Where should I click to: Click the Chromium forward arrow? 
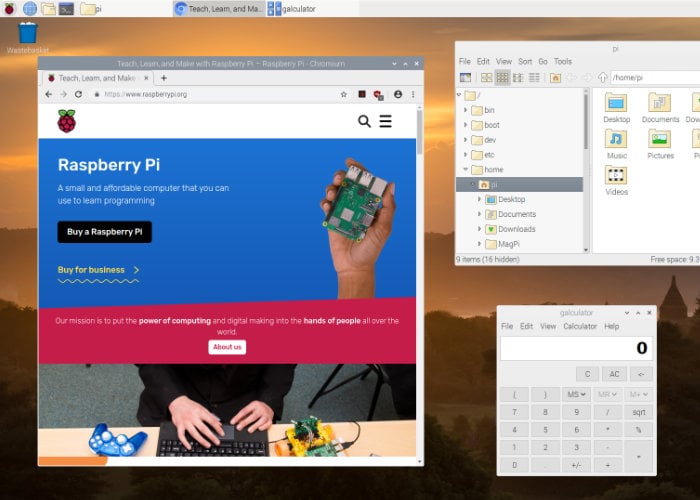tap(63, 94)
